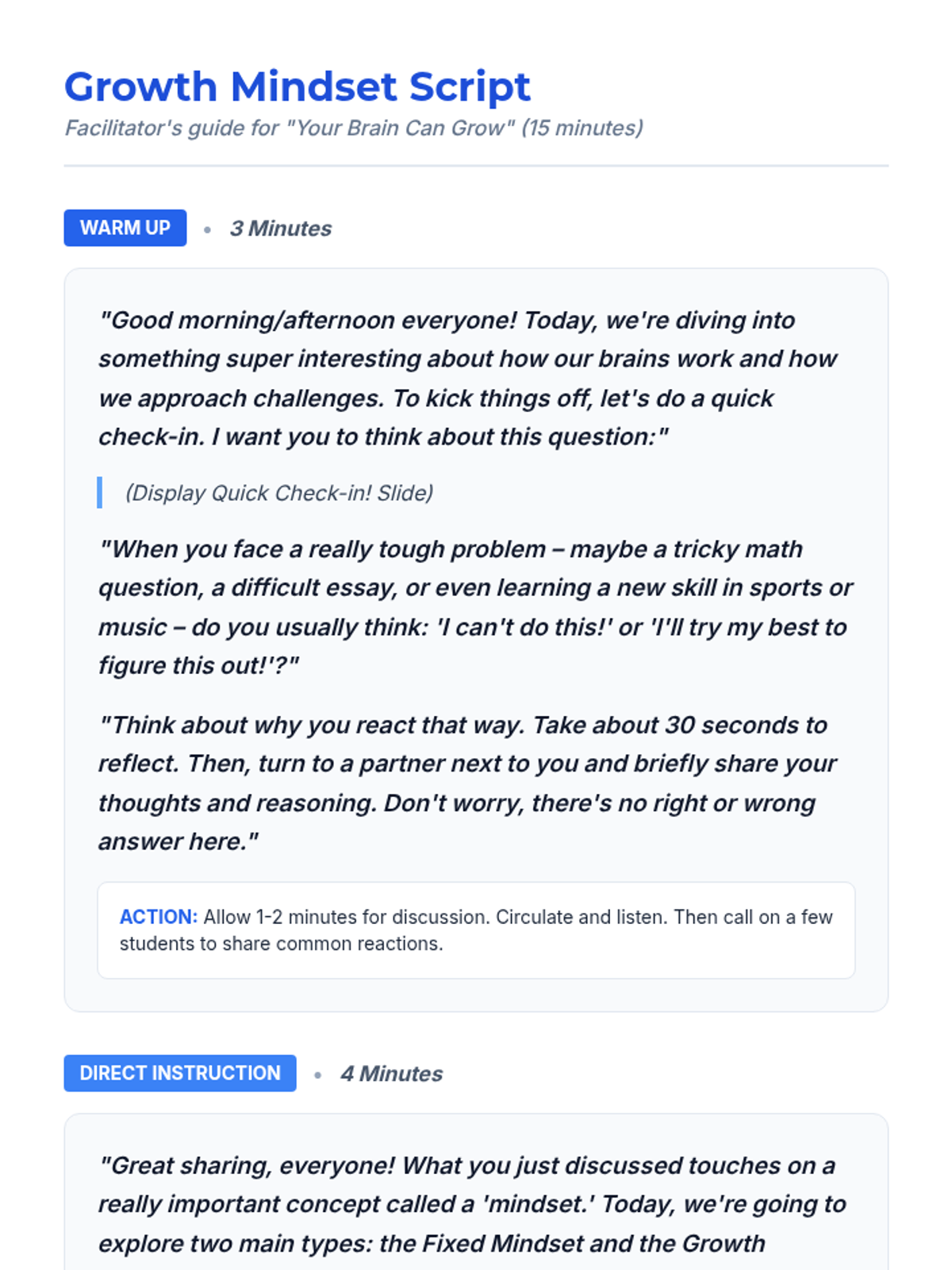Click the DIRECT INSTRUCTION section badge
Screen dimensions: 952x1270
point(180,1073)
